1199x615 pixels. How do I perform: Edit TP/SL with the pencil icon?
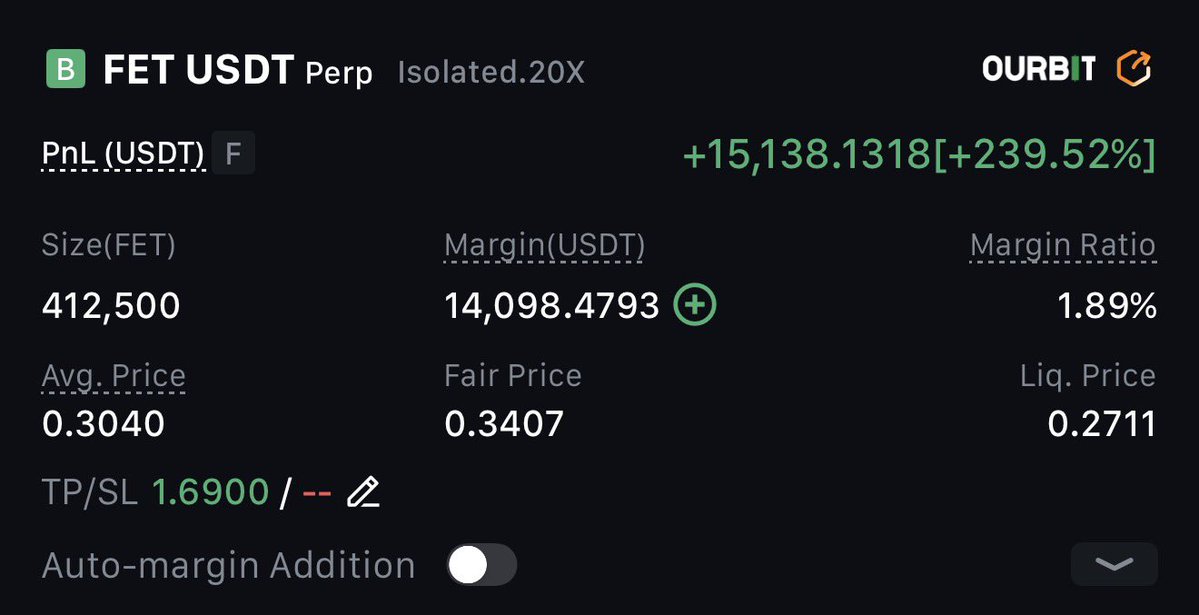point(363,492)
